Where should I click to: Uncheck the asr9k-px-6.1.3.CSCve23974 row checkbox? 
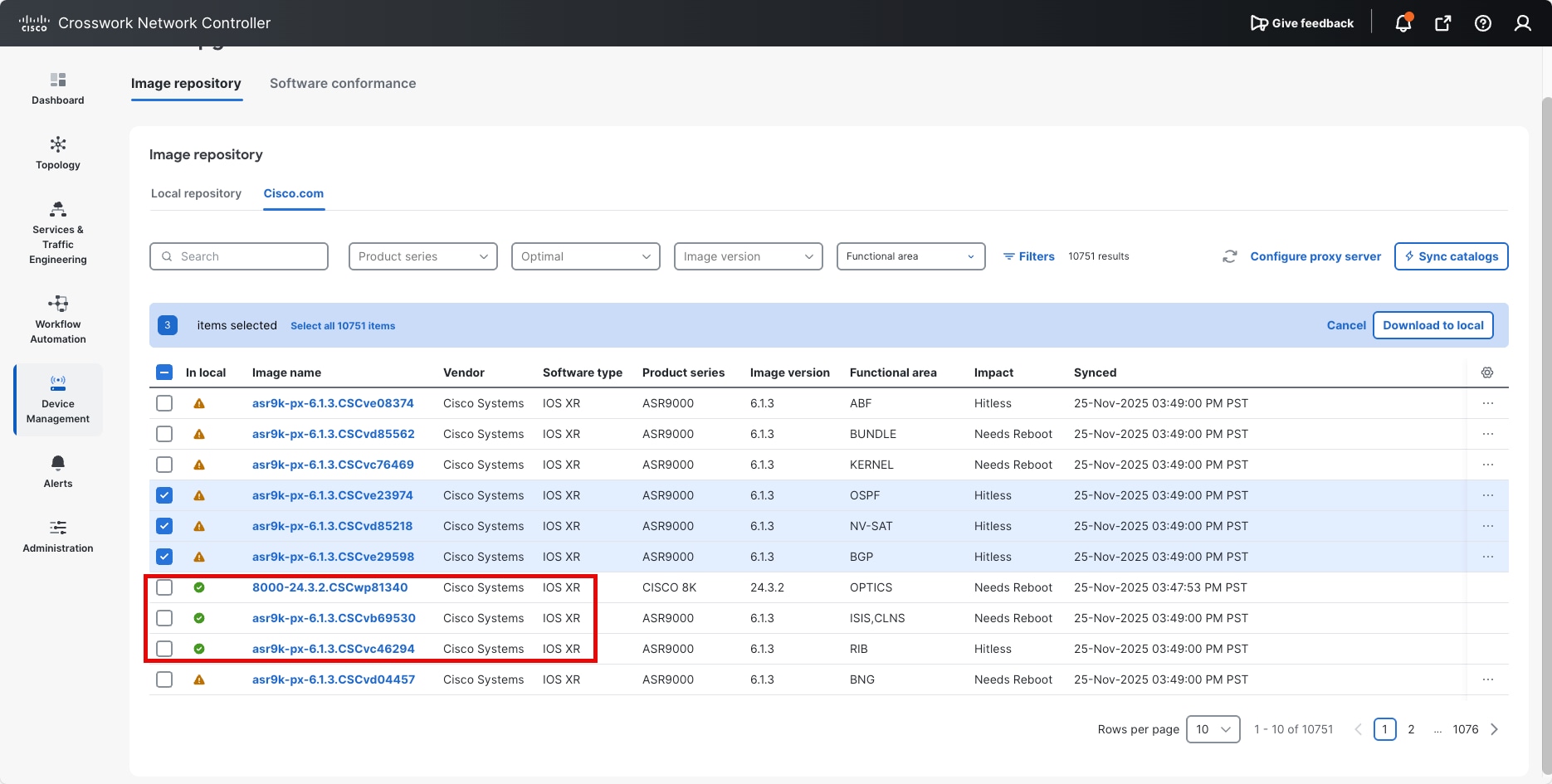coord(164,495)
